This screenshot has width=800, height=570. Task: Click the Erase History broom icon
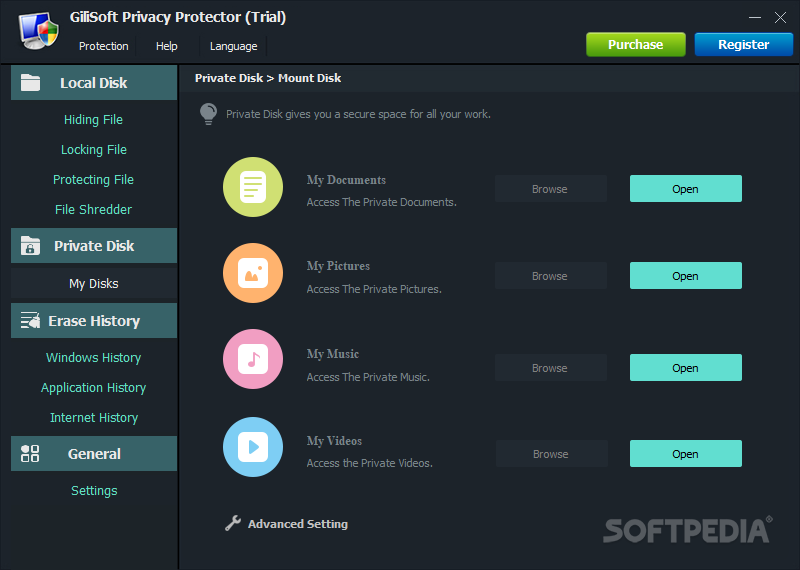coord(30,320)
